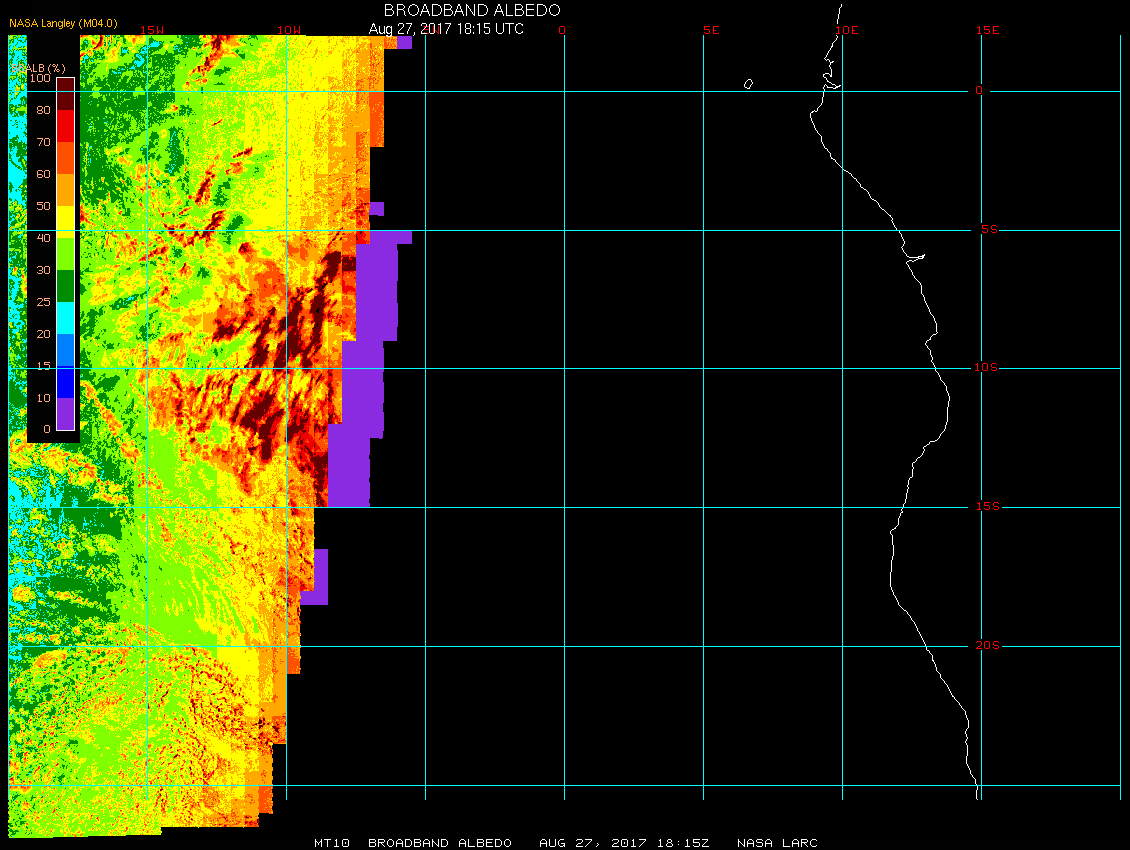The width and height of the screenshot is (1130, 850).
Task: Click the 'NASA Langley (M04.0)' label
Action: pyautogui.click(x=63, y=23)
